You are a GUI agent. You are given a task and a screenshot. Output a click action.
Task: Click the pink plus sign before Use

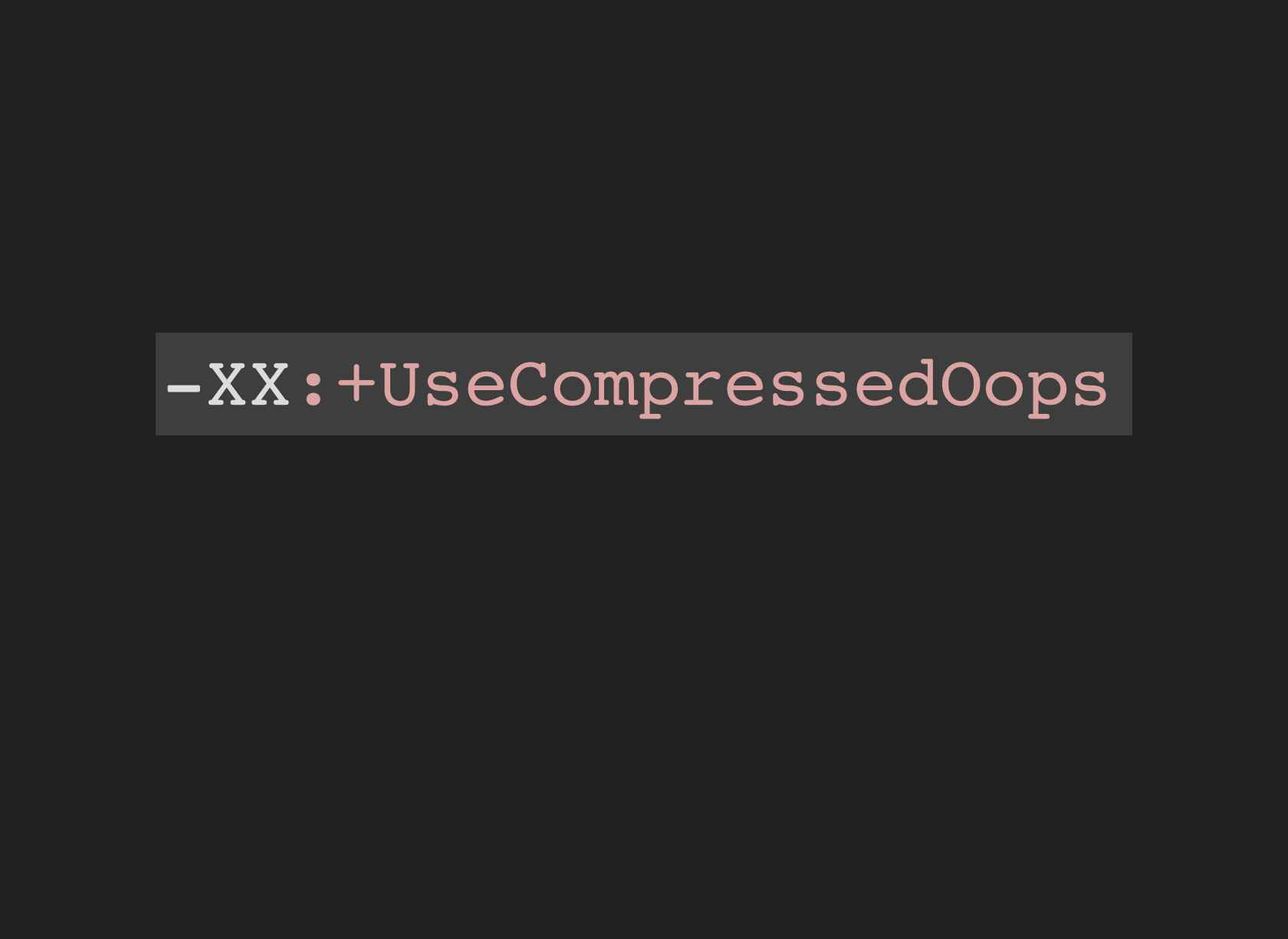pyautogui.click(x=357, y=385)
